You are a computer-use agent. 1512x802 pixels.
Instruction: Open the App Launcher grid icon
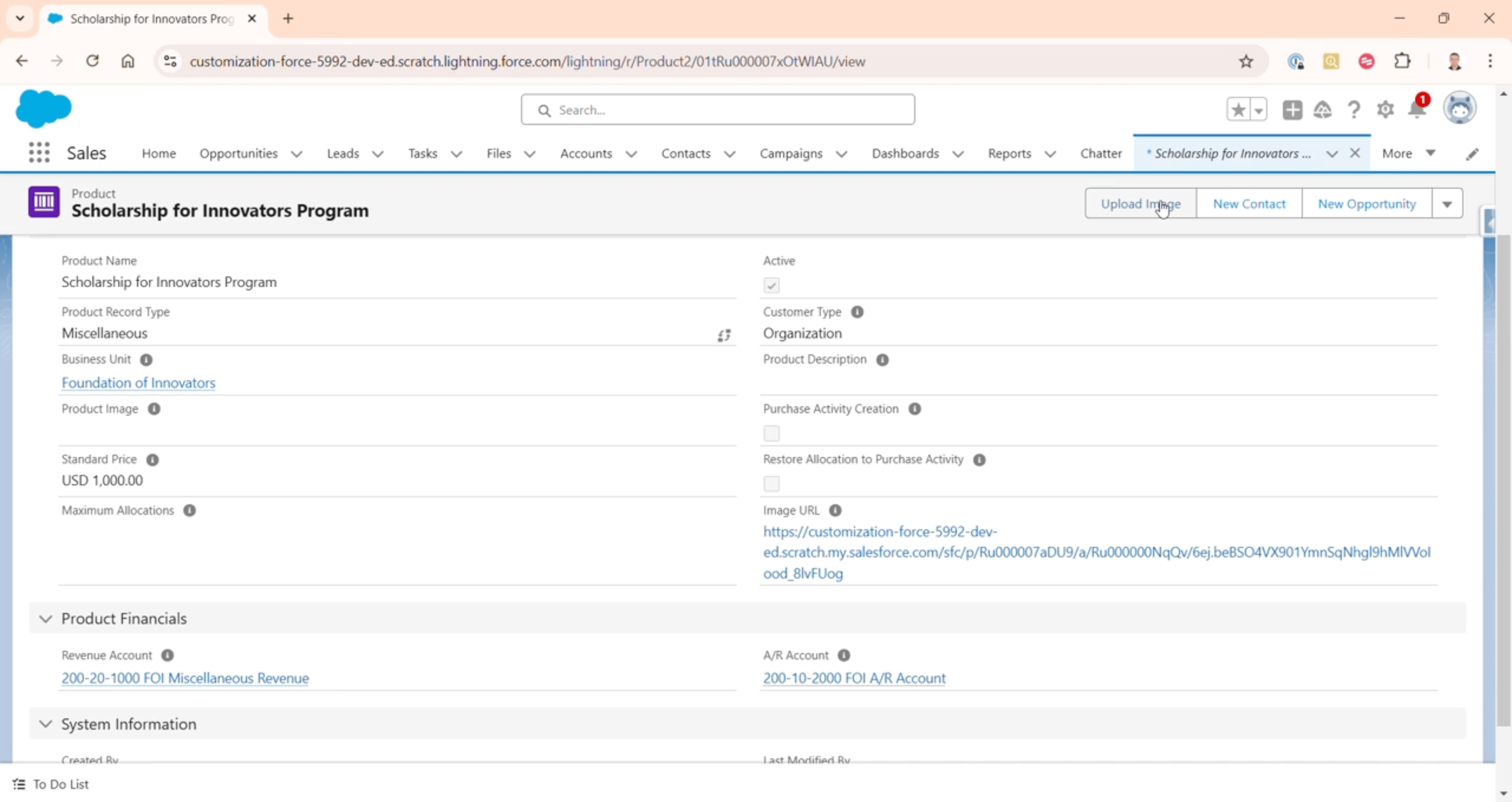coord(39,153)
